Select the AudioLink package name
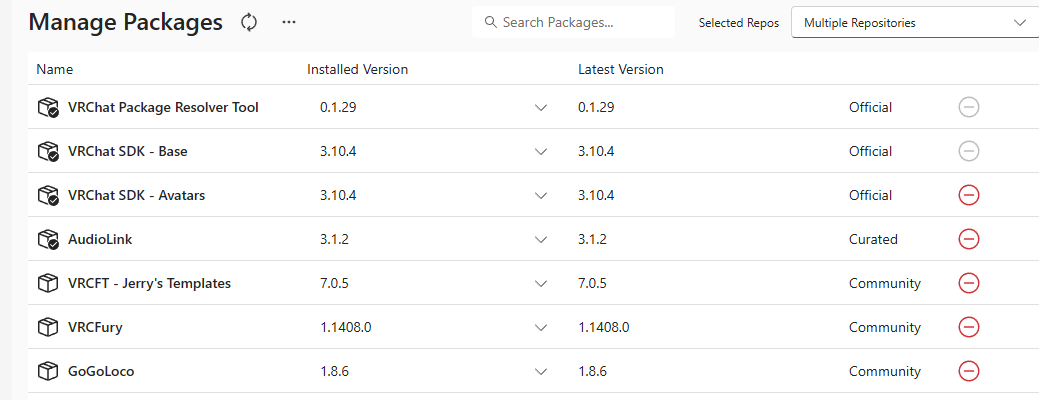Screen dimensions: 1039x400 click(100, 239)
